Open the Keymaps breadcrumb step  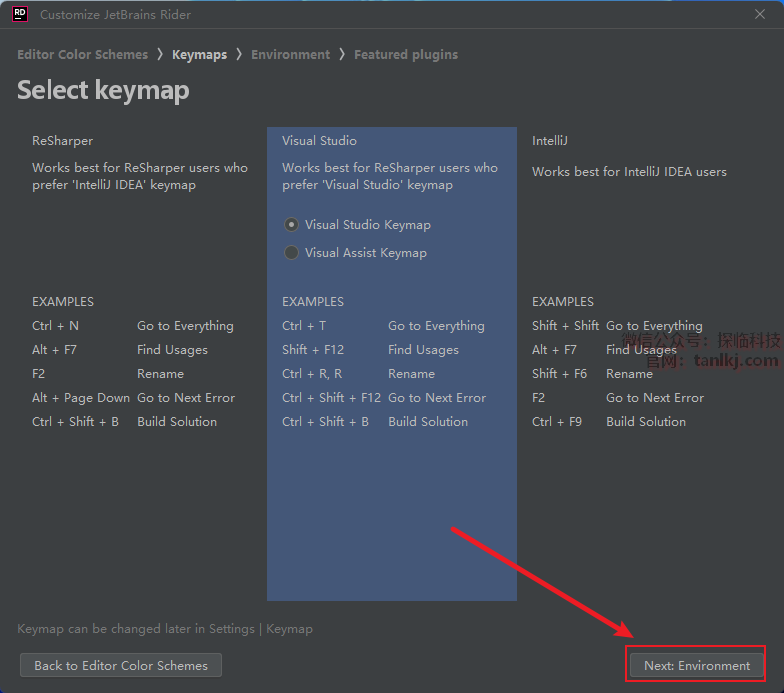199,55
